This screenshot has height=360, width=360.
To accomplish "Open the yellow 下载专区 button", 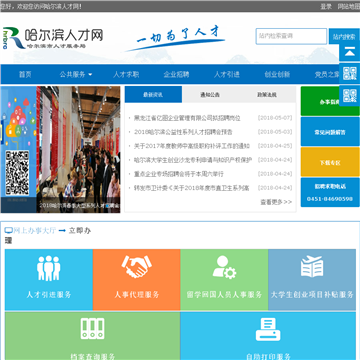I will click(330, 162).
